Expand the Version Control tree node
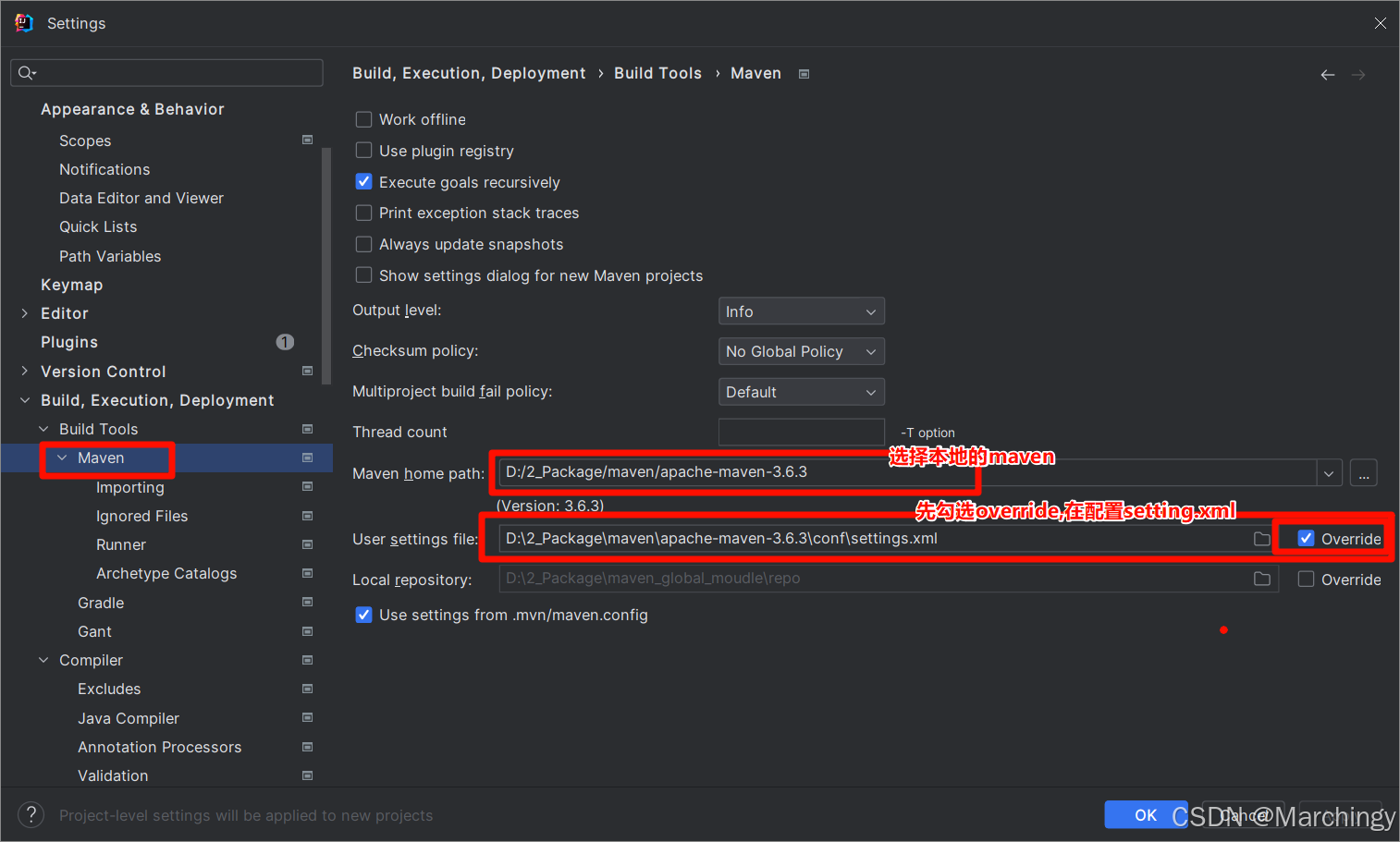This screenshot has height=842, width=1400. pyautogui.click(x=25, y=372)
